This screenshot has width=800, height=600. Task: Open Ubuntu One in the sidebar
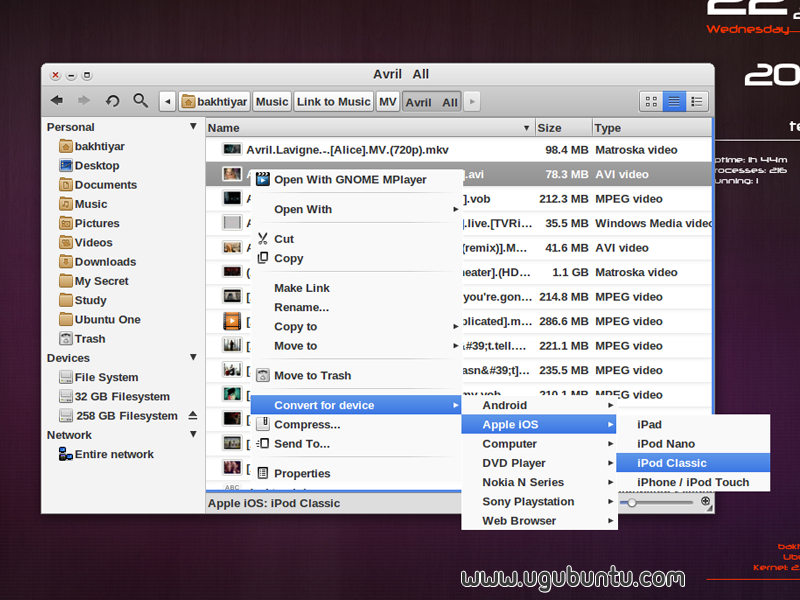[x=99, y=319]
